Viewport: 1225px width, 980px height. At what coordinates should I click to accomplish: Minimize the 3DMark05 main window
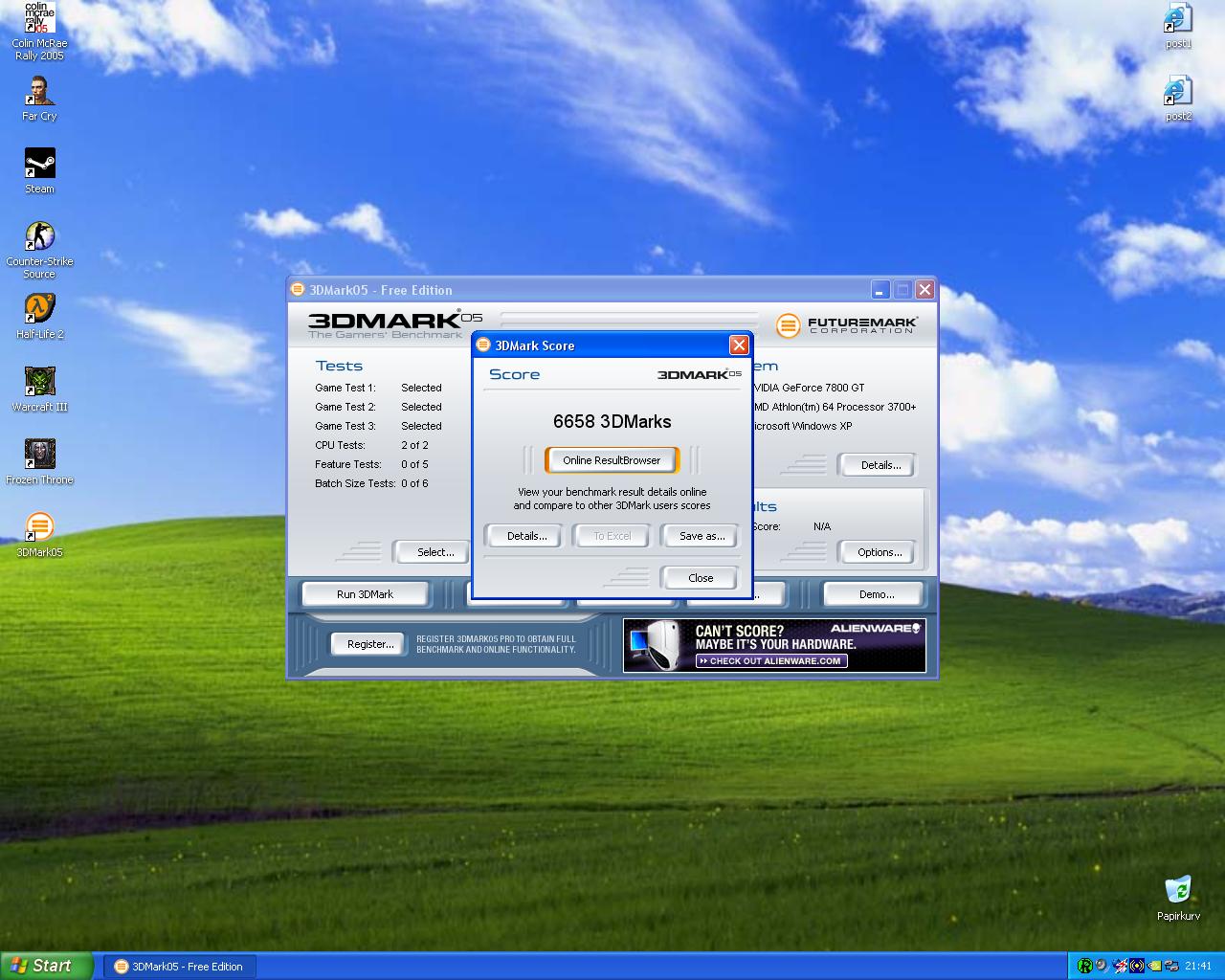[x=880, y=289]
